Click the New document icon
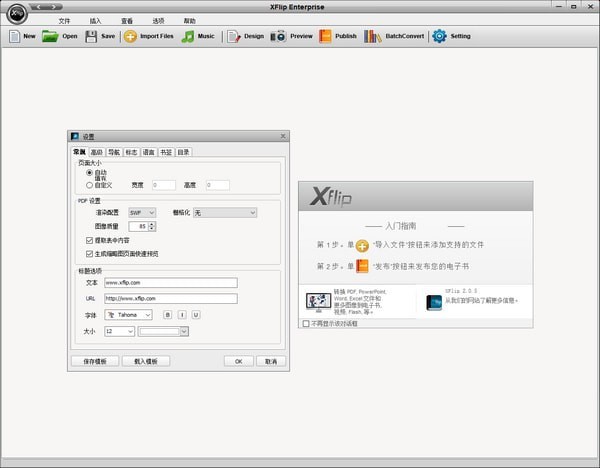This screenshot has width=600, height=468. point(14,36)
